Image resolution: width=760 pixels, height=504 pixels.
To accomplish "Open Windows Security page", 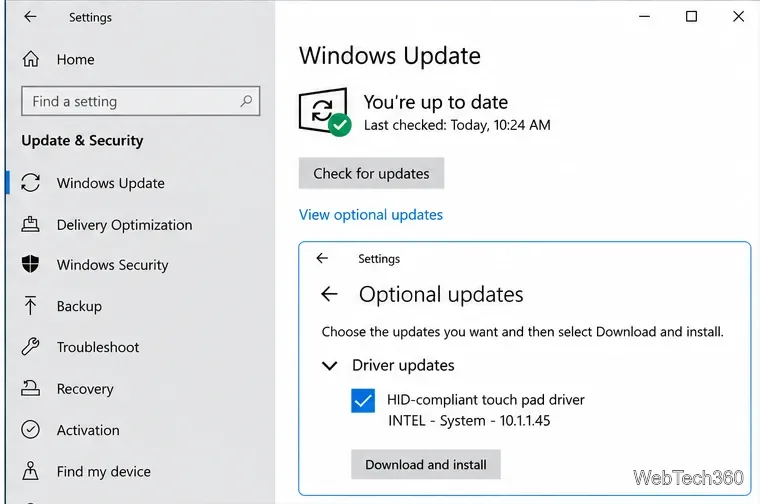I will point(112,265).
